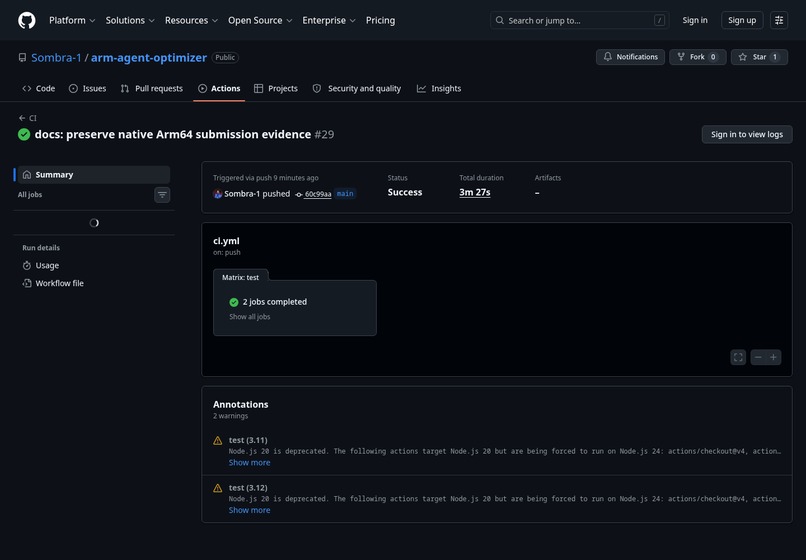Click the warning icon for test (3.11)
This screenshot has width=806, height=560.
217,441
